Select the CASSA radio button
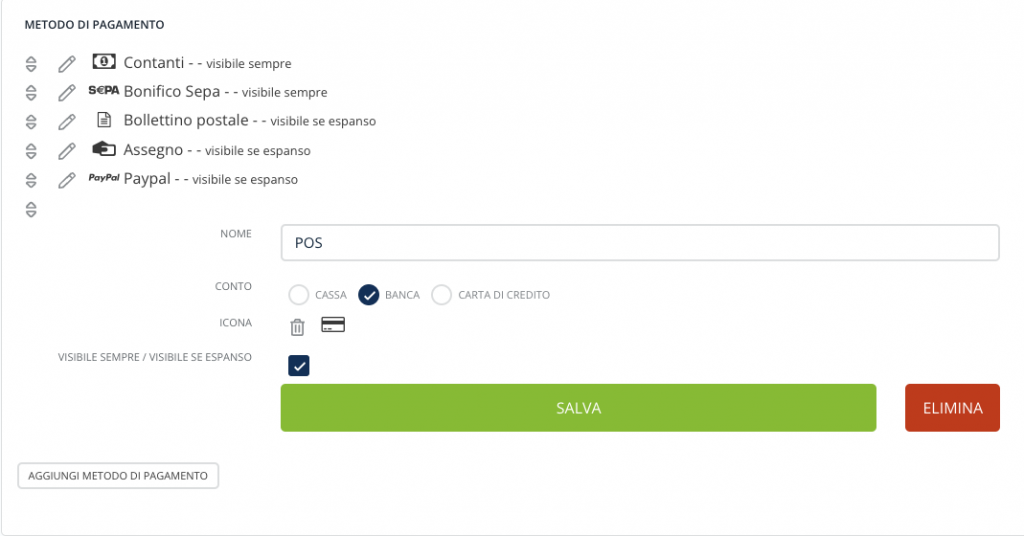This screenshot has height=536, width=1024. [x=298, y=295]
